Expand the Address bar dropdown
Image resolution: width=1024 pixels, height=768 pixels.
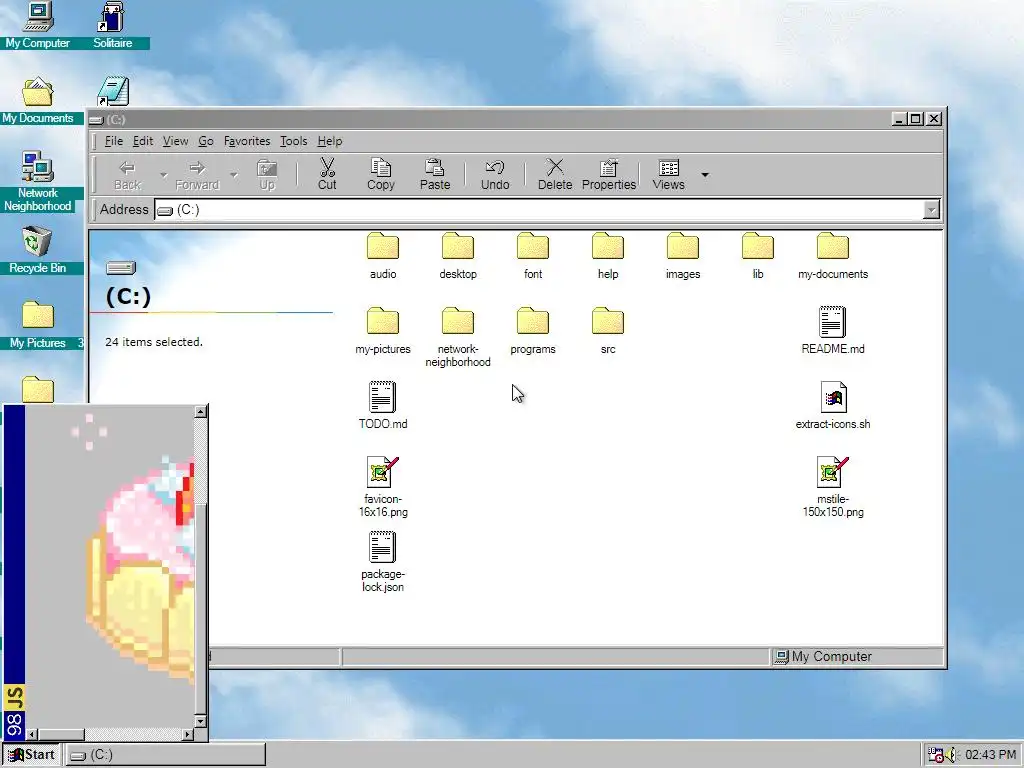(931, 210)
